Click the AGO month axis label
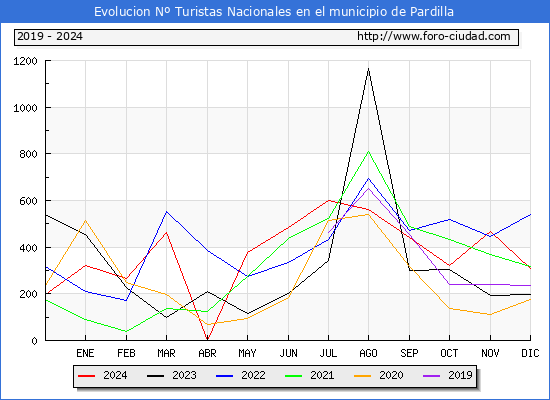 tap(368, 353)
